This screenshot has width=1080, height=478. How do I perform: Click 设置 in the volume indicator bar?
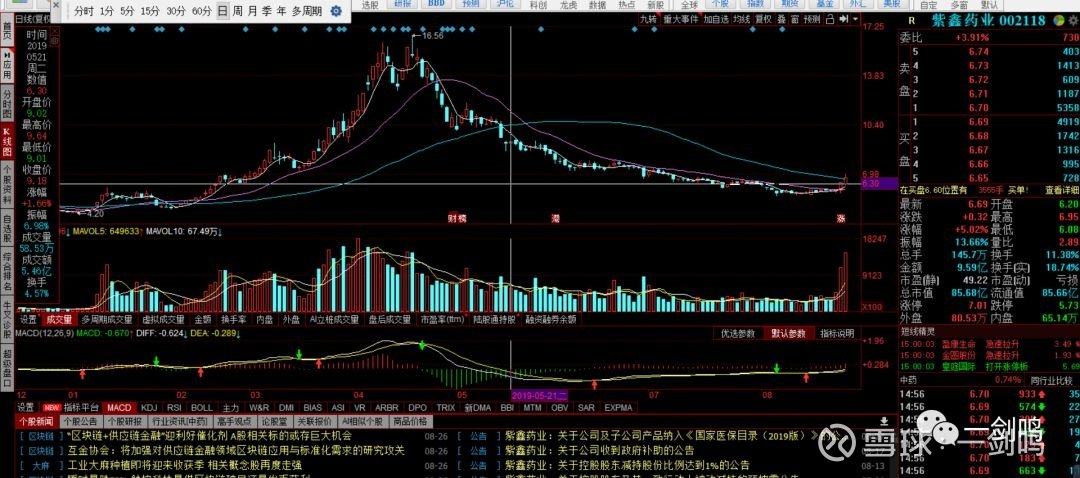coord(28,320)
